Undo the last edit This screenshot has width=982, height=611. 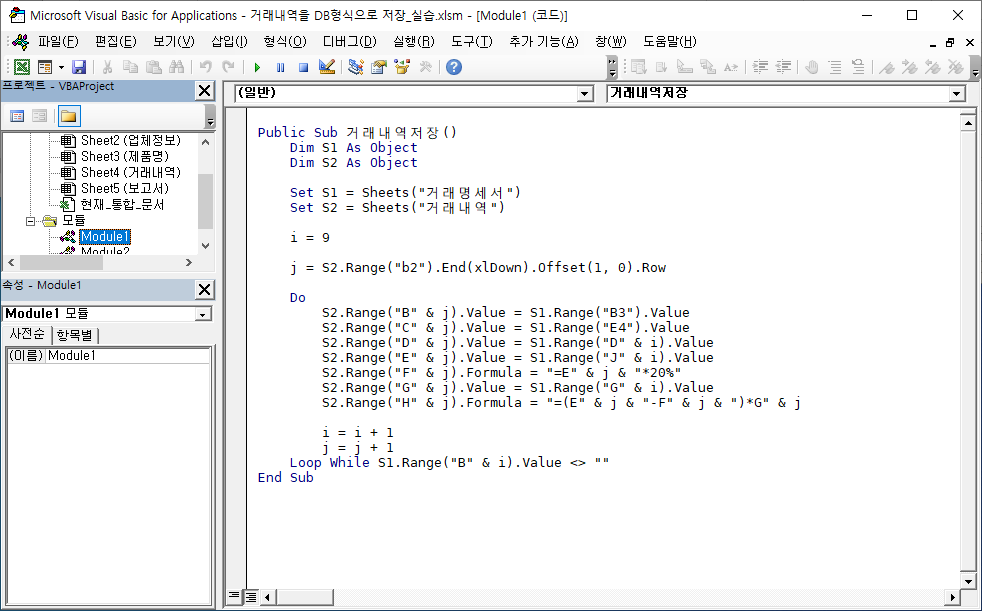(205, 67)
